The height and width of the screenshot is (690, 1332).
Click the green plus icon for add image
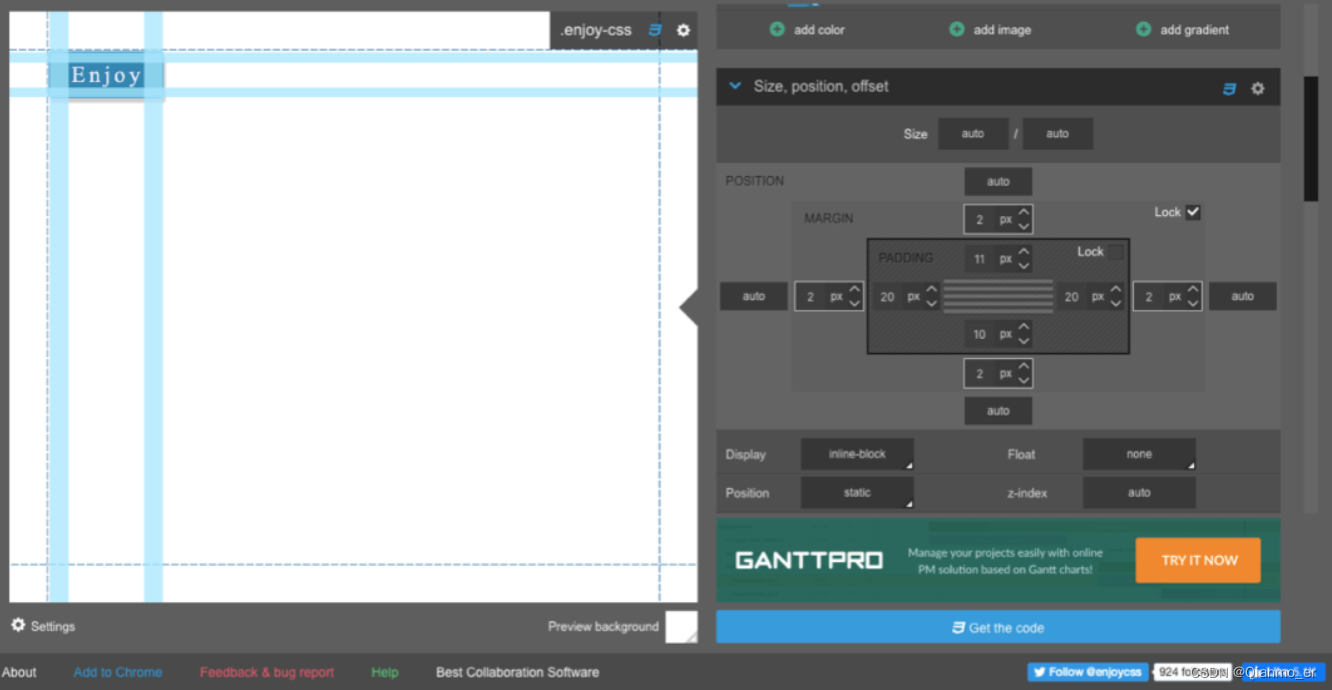(957, 29)
